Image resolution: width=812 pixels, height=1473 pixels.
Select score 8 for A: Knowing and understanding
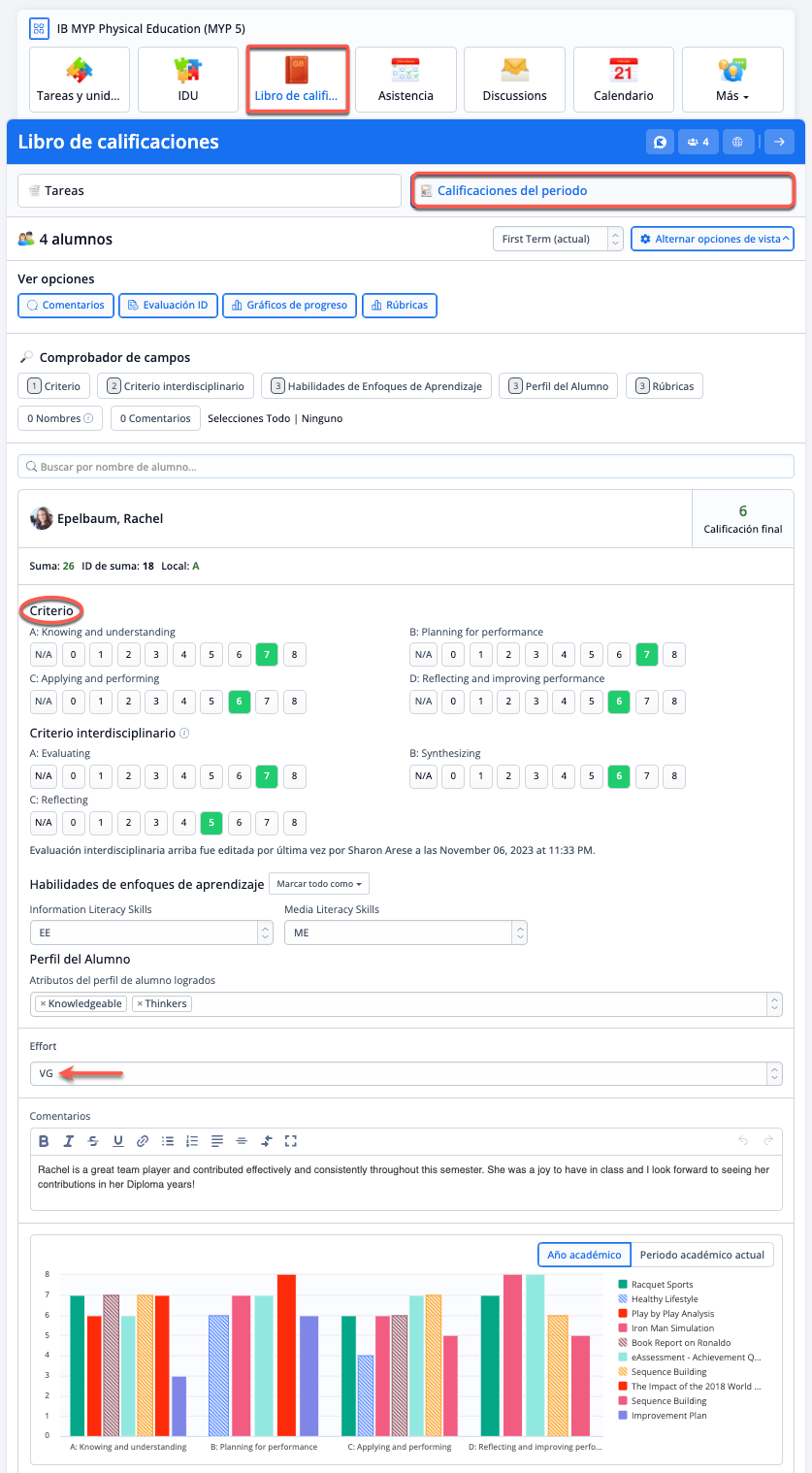294,655
